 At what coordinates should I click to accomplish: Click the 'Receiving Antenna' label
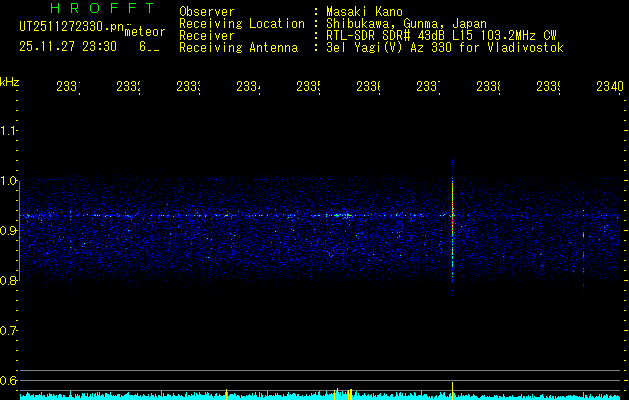pyautogui.click(x=239, y=48)
